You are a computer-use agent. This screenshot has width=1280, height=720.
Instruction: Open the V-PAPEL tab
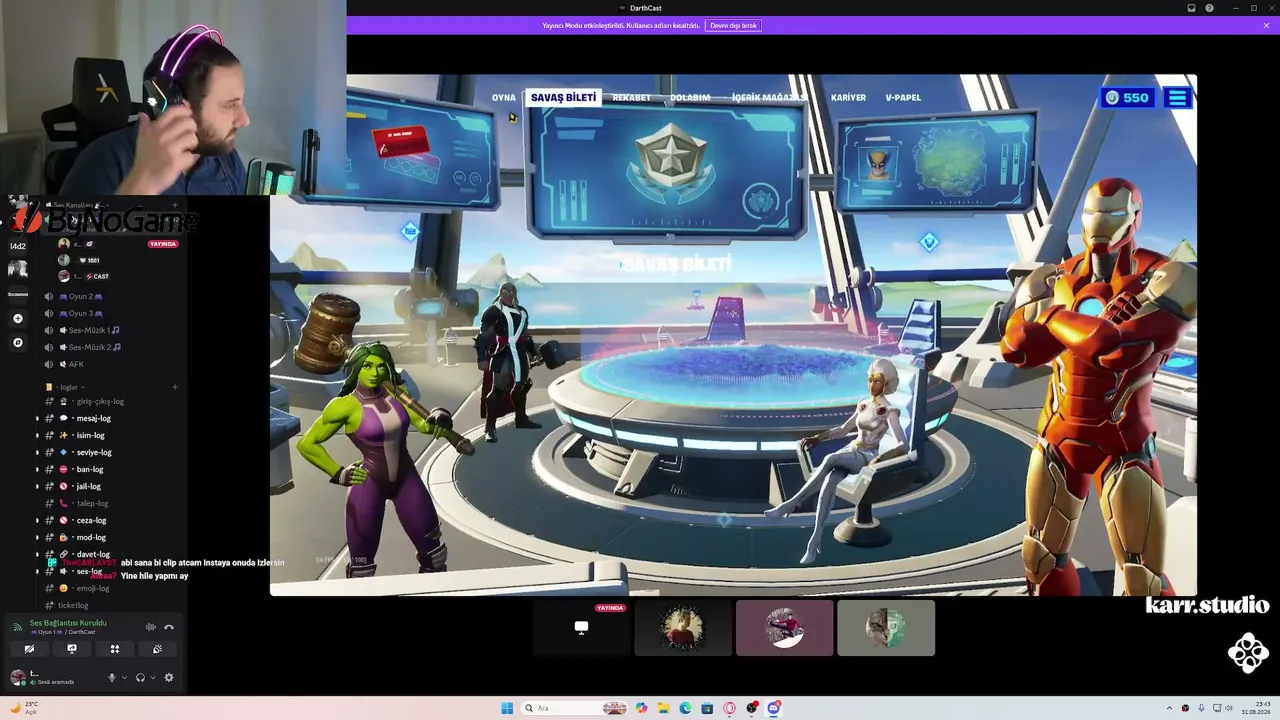[x=903, y=97]
